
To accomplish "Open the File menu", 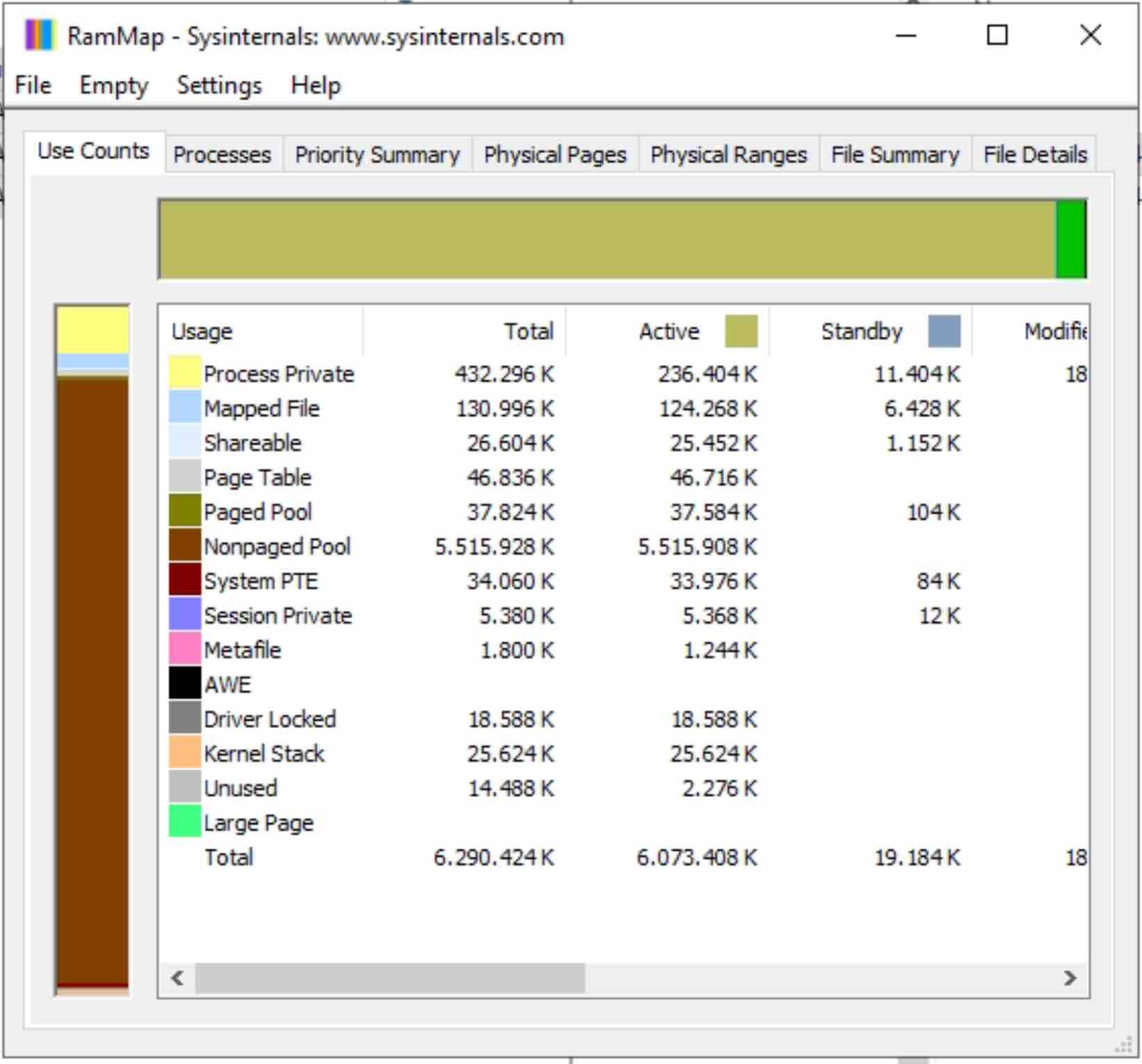I will 33,86.
